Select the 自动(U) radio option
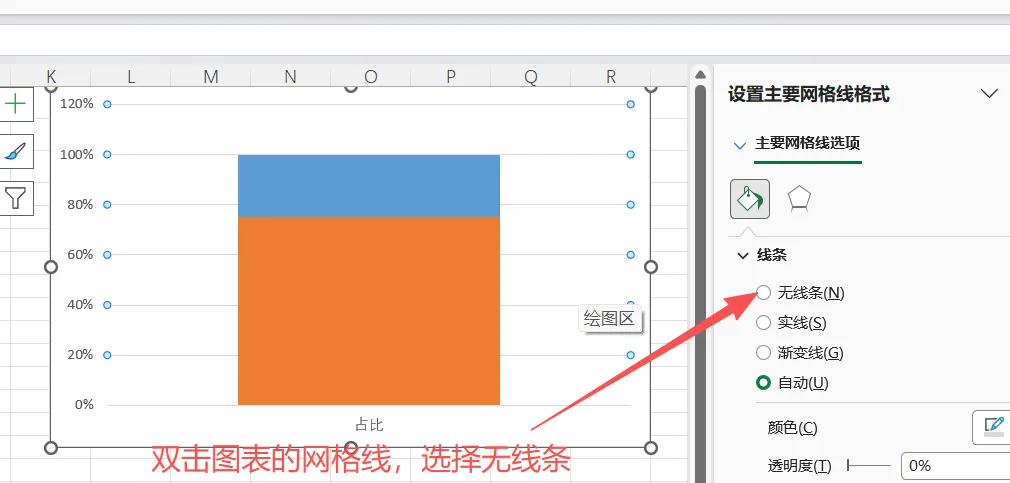This screenshot has height=483, width=1010. (x=763, y=383)
